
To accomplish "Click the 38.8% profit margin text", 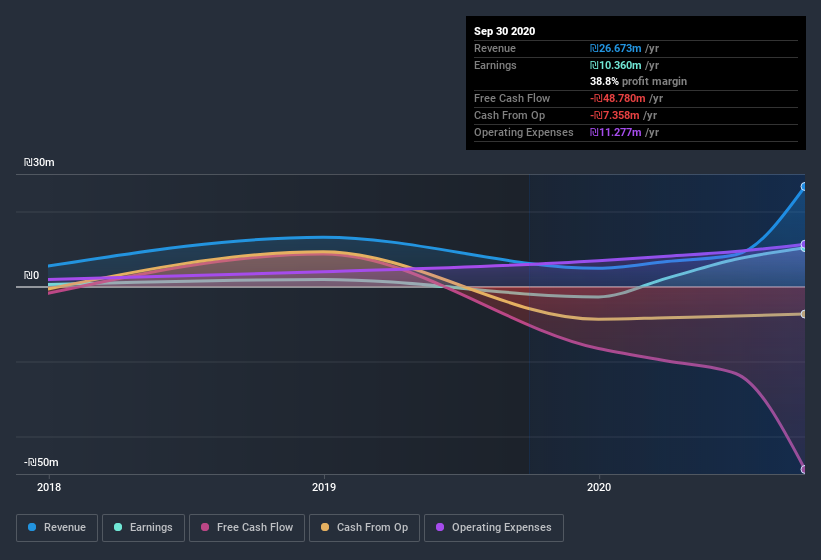I will [x=638, y=81].
